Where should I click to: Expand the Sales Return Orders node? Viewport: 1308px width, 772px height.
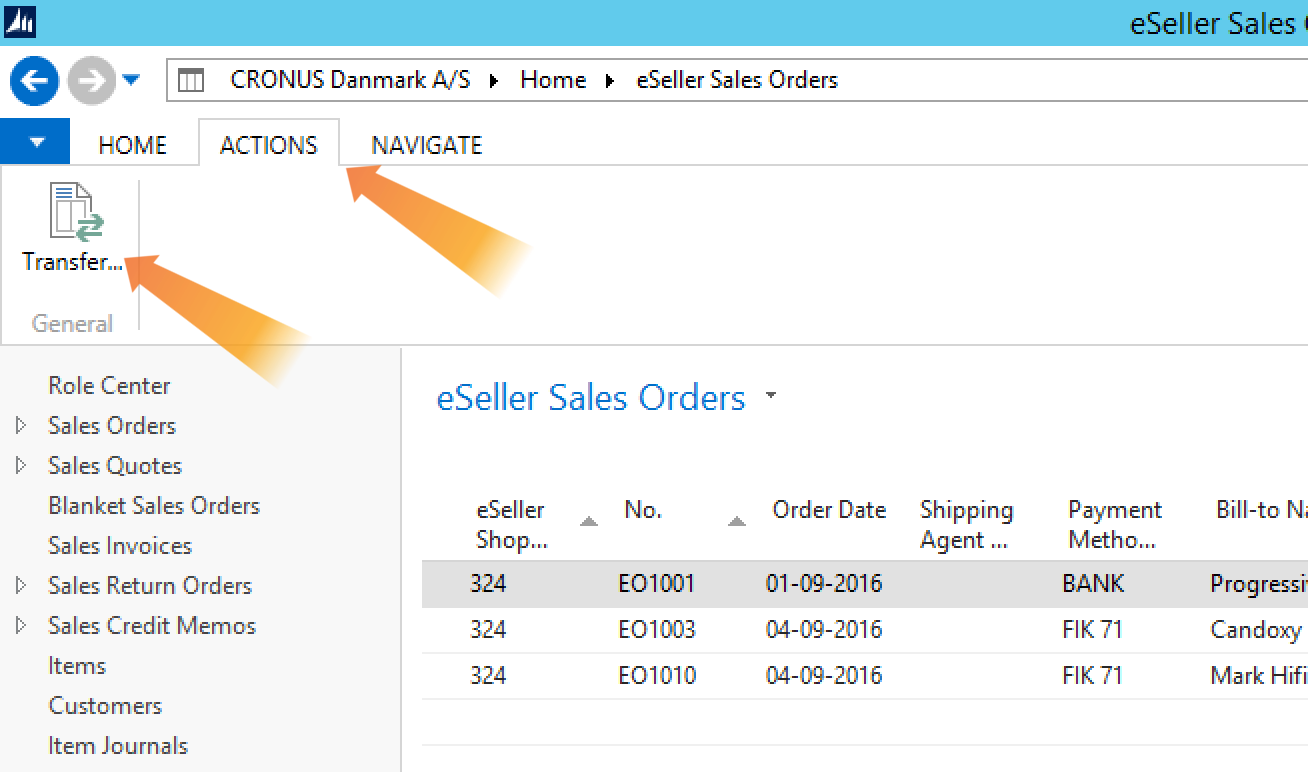(x=21, y=586)
